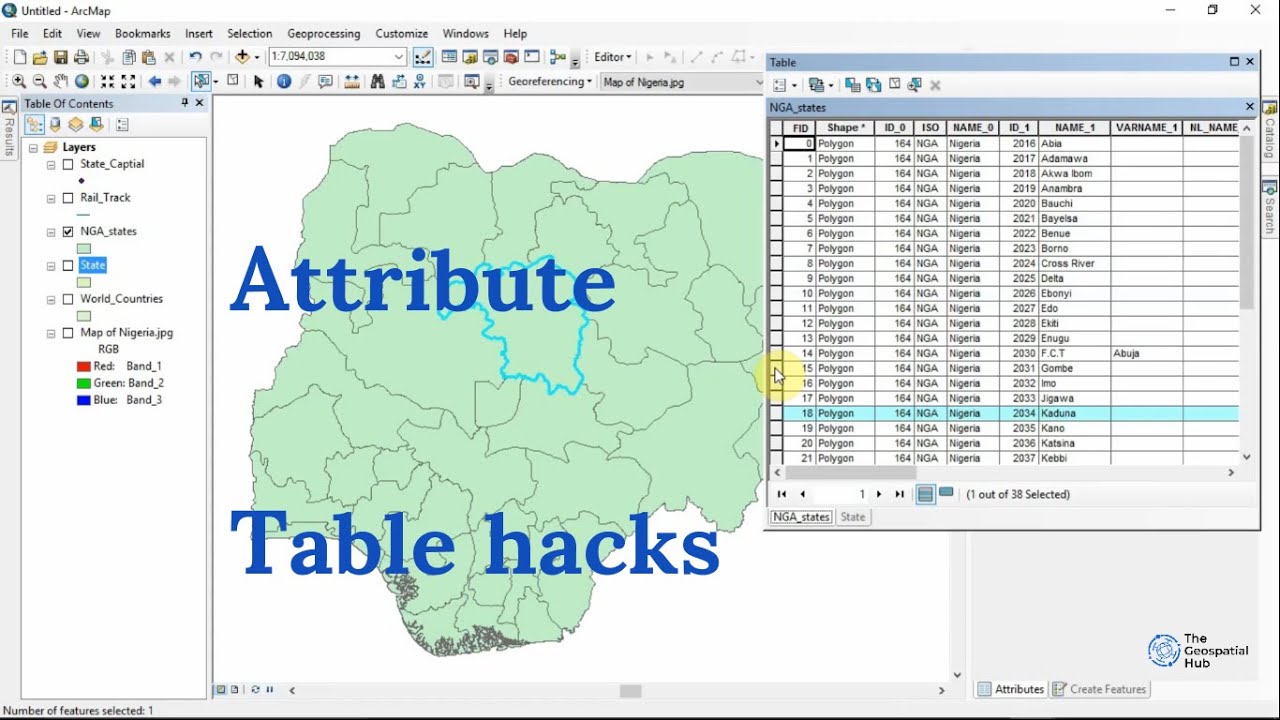The image size is (1280, 720).
Task: Collapse the Map of Nigeria.jpg layer legend
Action: (x=51, y=333)
